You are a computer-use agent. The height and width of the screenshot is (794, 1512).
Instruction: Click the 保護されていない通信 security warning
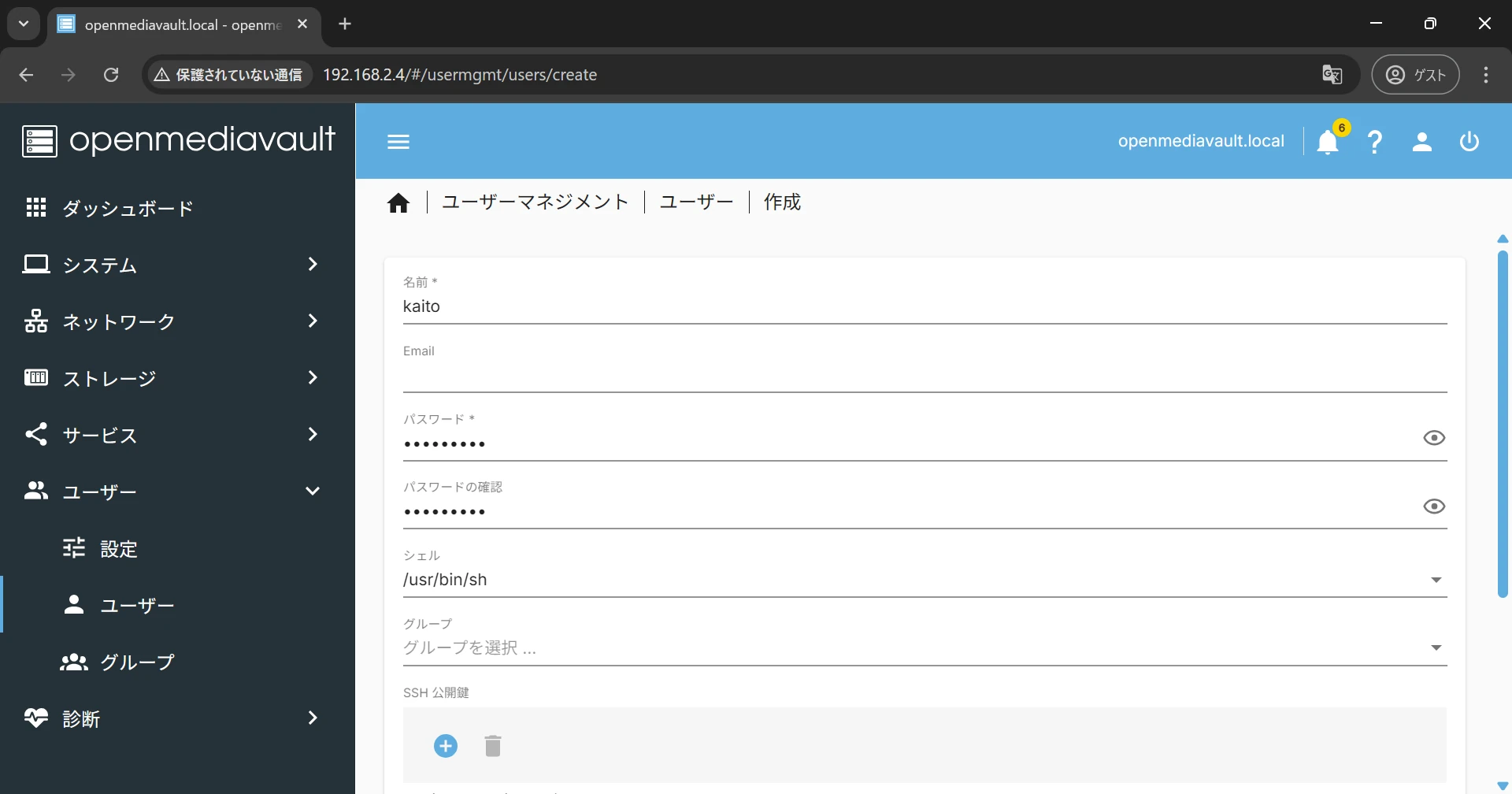click(228, 75)
